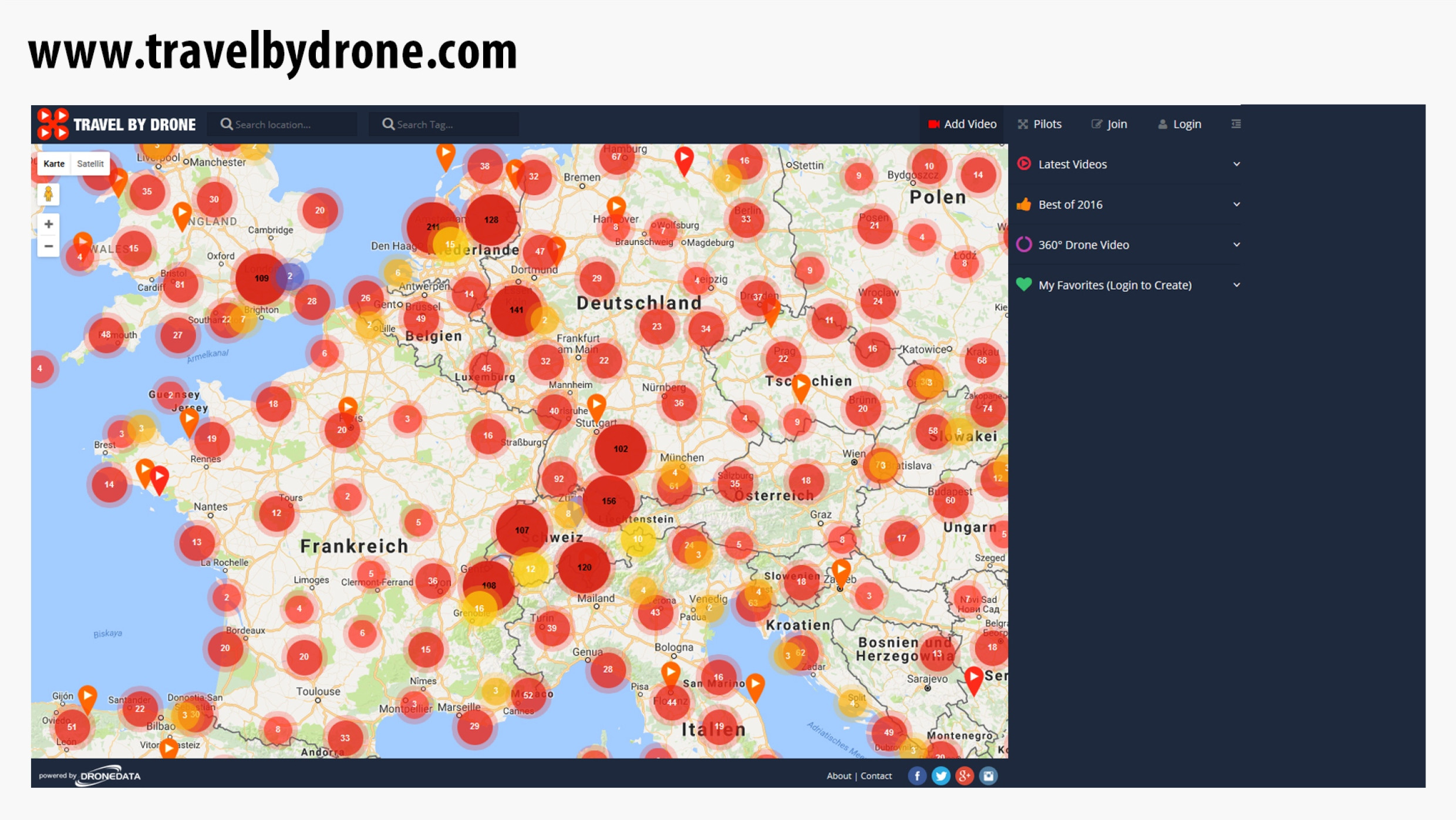Zoom in with the plus button

click(49, 224)
